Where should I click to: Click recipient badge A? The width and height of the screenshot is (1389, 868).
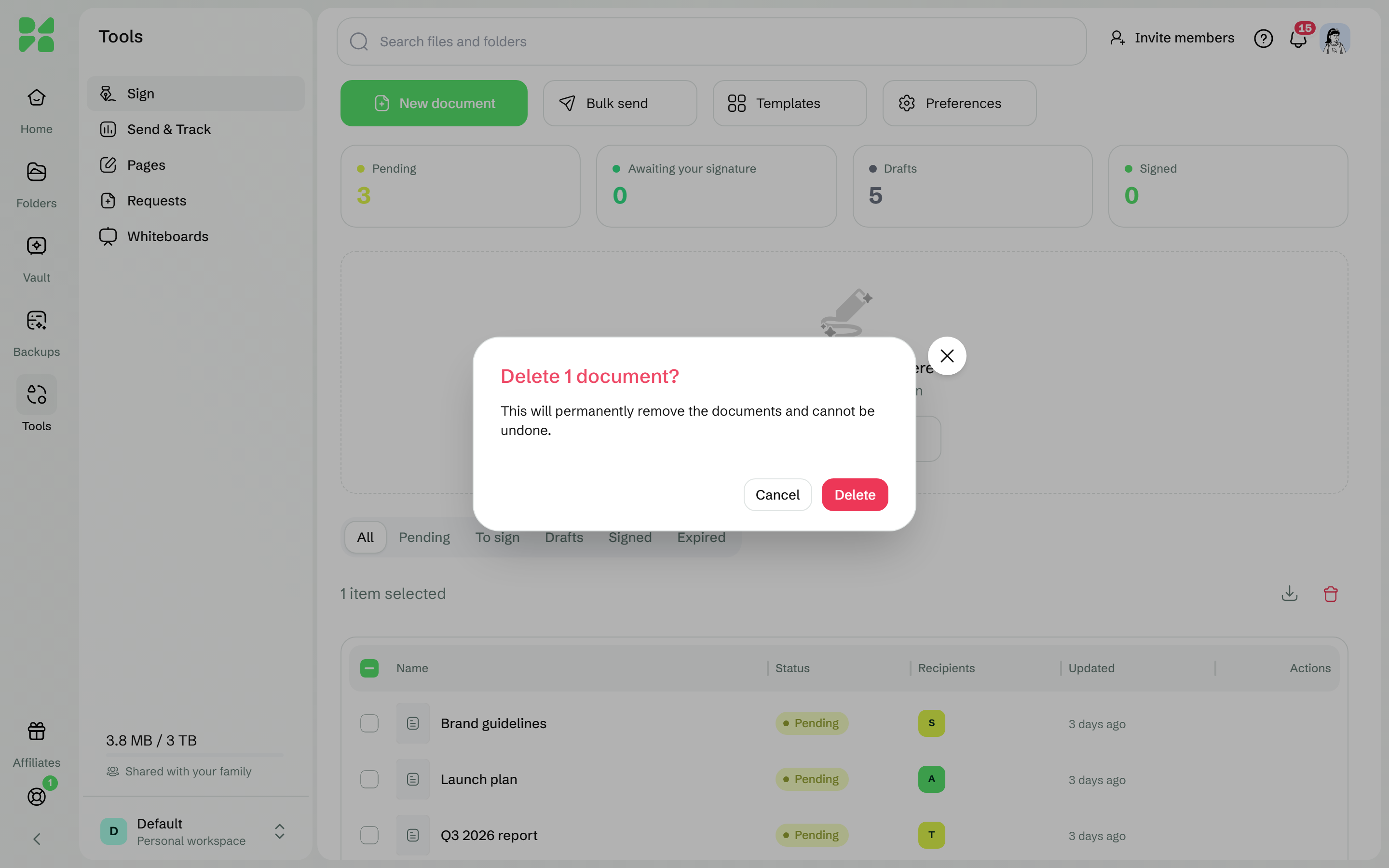pyautogui.click(x=931, y=779)
